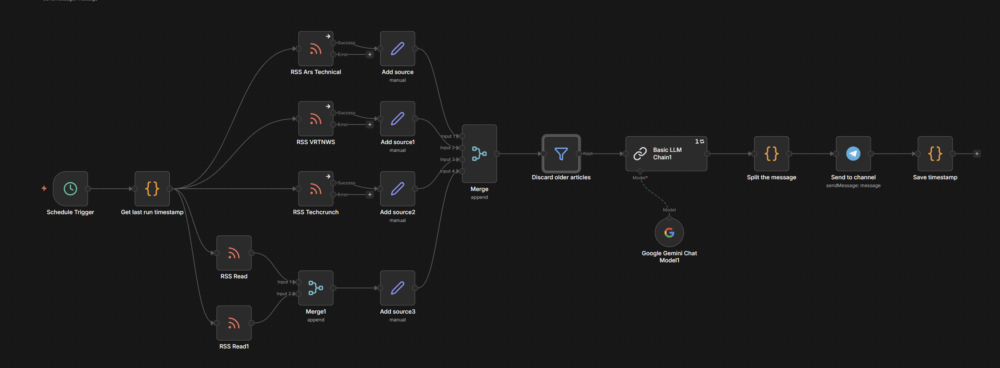This screenshot has width=1000, height=368.
Task: Open the RSS Read node
Action: [234, 253]
